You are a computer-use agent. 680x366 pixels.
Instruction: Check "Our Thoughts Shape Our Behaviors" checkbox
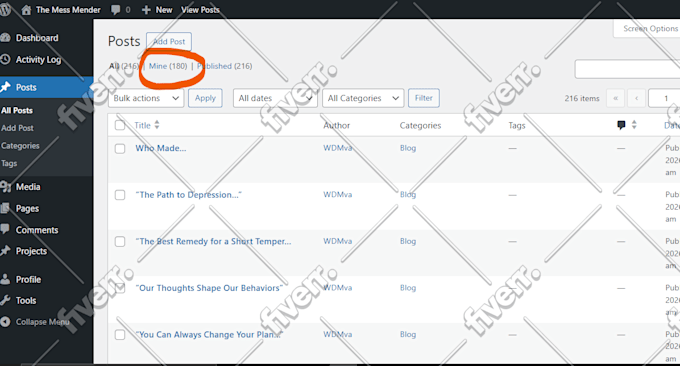tap(120, 288)
